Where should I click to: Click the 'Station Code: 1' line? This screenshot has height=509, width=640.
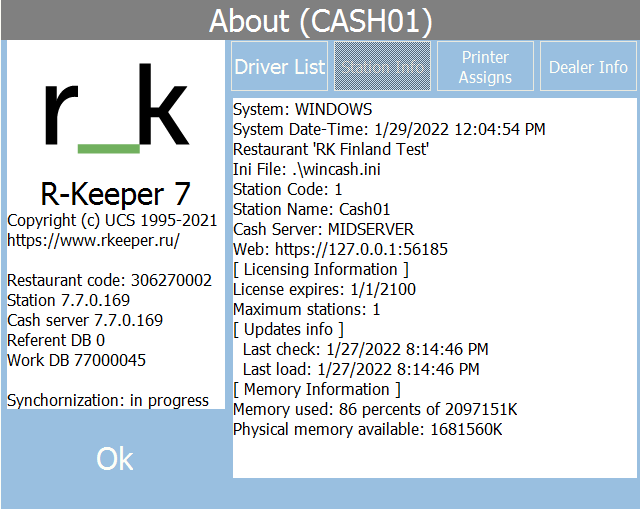287,189
